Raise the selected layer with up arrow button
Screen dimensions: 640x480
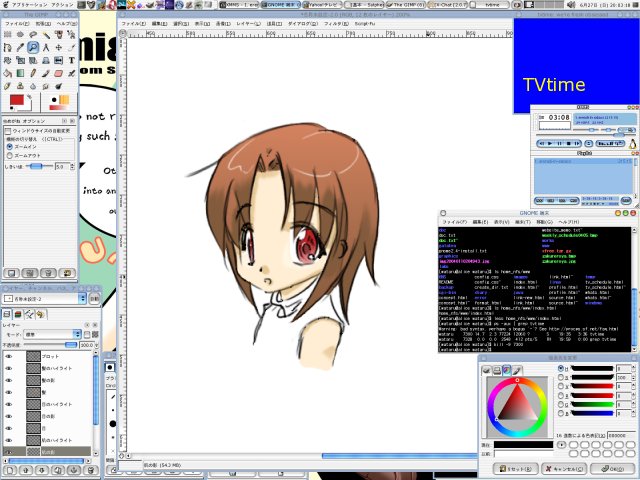coord(26,471)
